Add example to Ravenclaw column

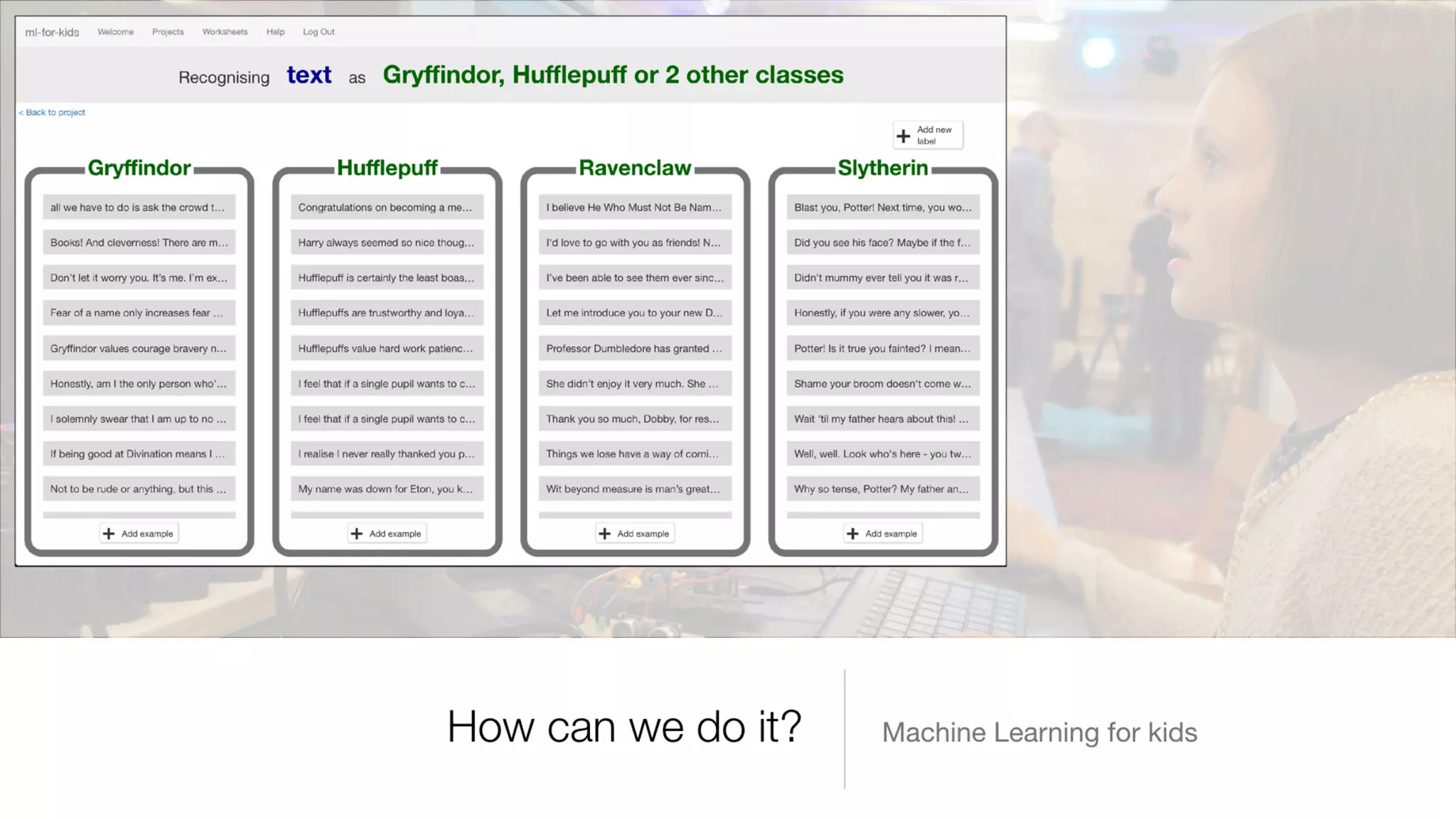pyautogui.click(x=635, y=534)
